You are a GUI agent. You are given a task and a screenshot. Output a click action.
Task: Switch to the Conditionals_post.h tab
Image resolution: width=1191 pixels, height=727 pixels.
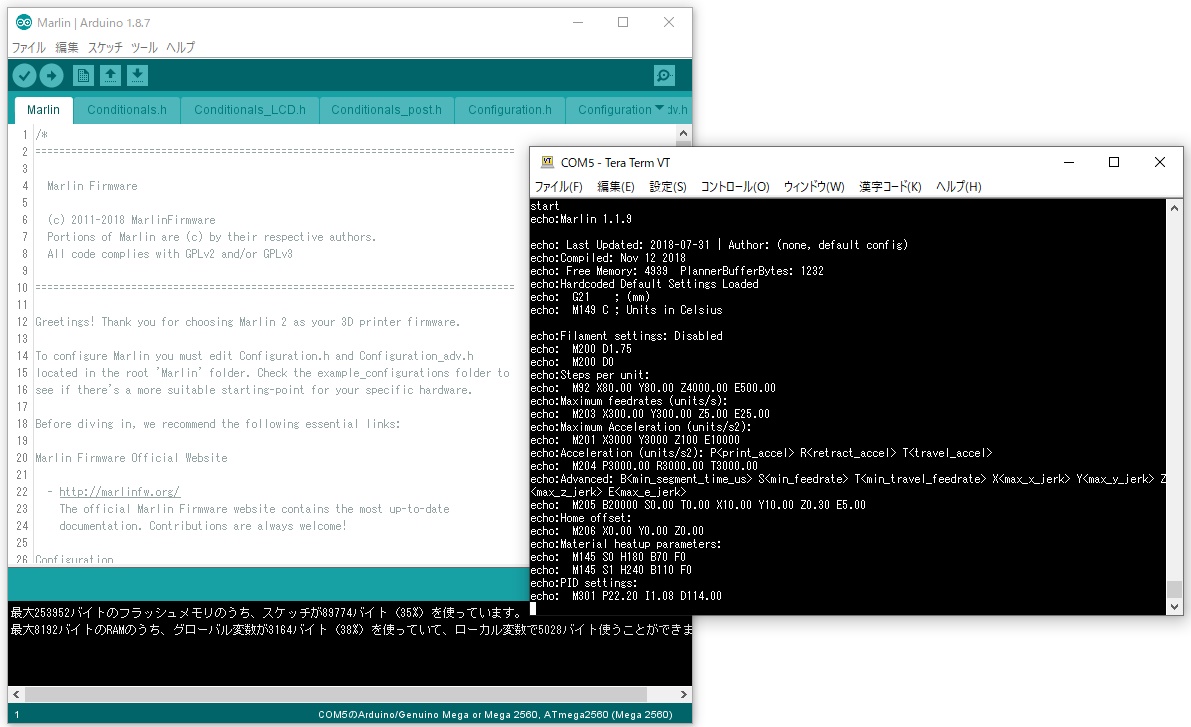click(386, 110)
